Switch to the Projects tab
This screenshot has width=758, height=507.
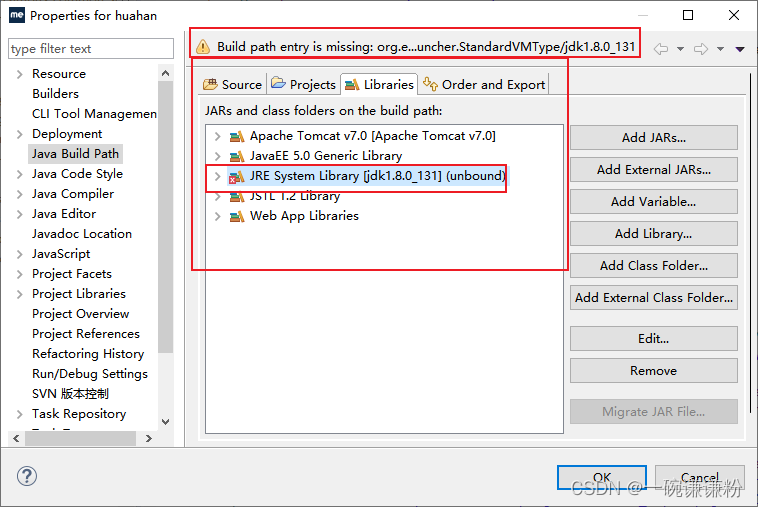(x=304, y=85)
